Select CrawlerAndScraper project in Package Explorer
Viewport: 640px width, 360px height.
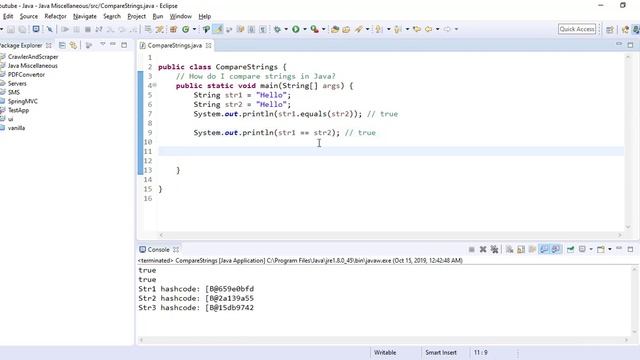click(33, 57)
